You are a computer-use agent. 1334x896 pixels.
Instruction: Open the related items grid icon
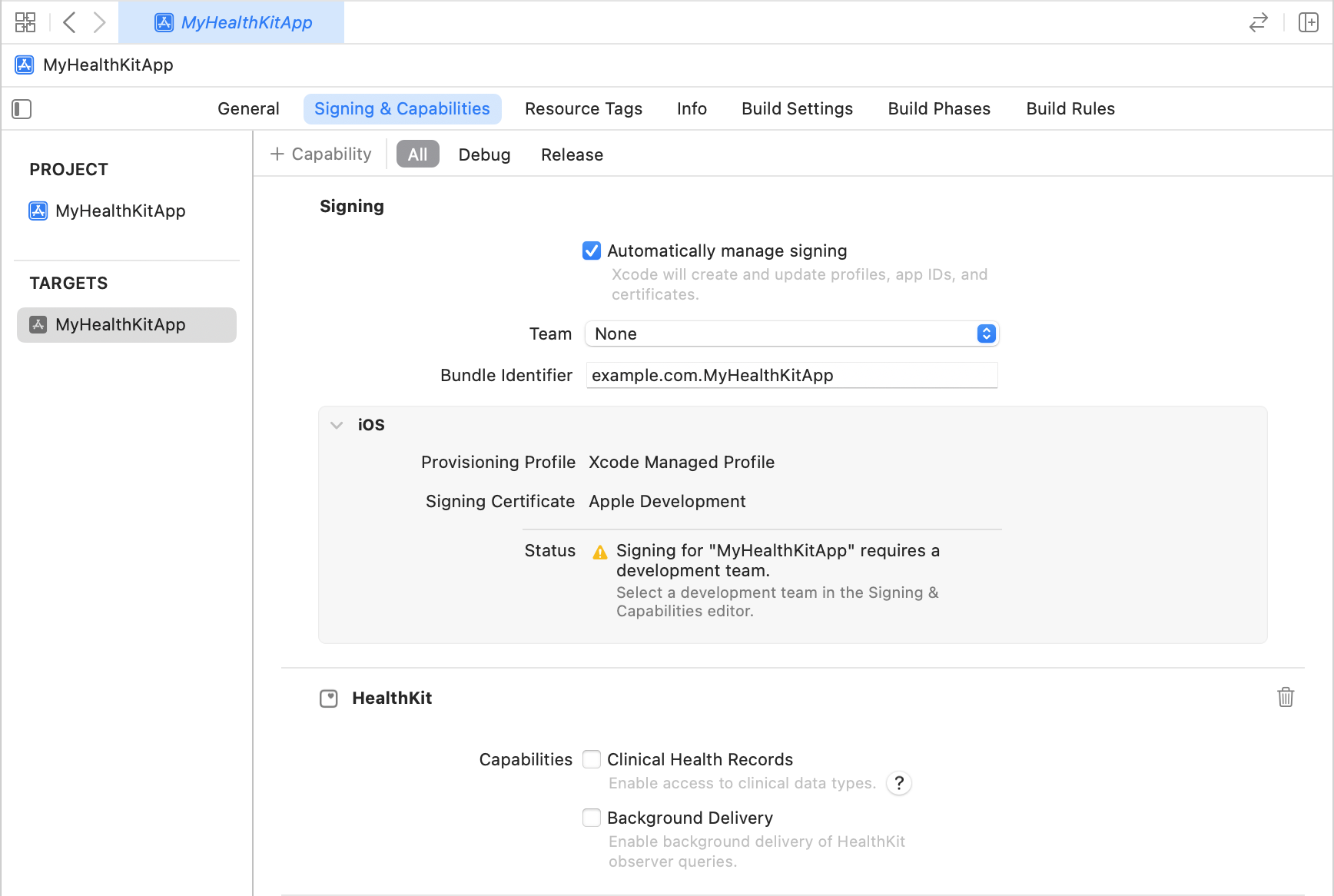pyautogui.click(x=25, y=22)
